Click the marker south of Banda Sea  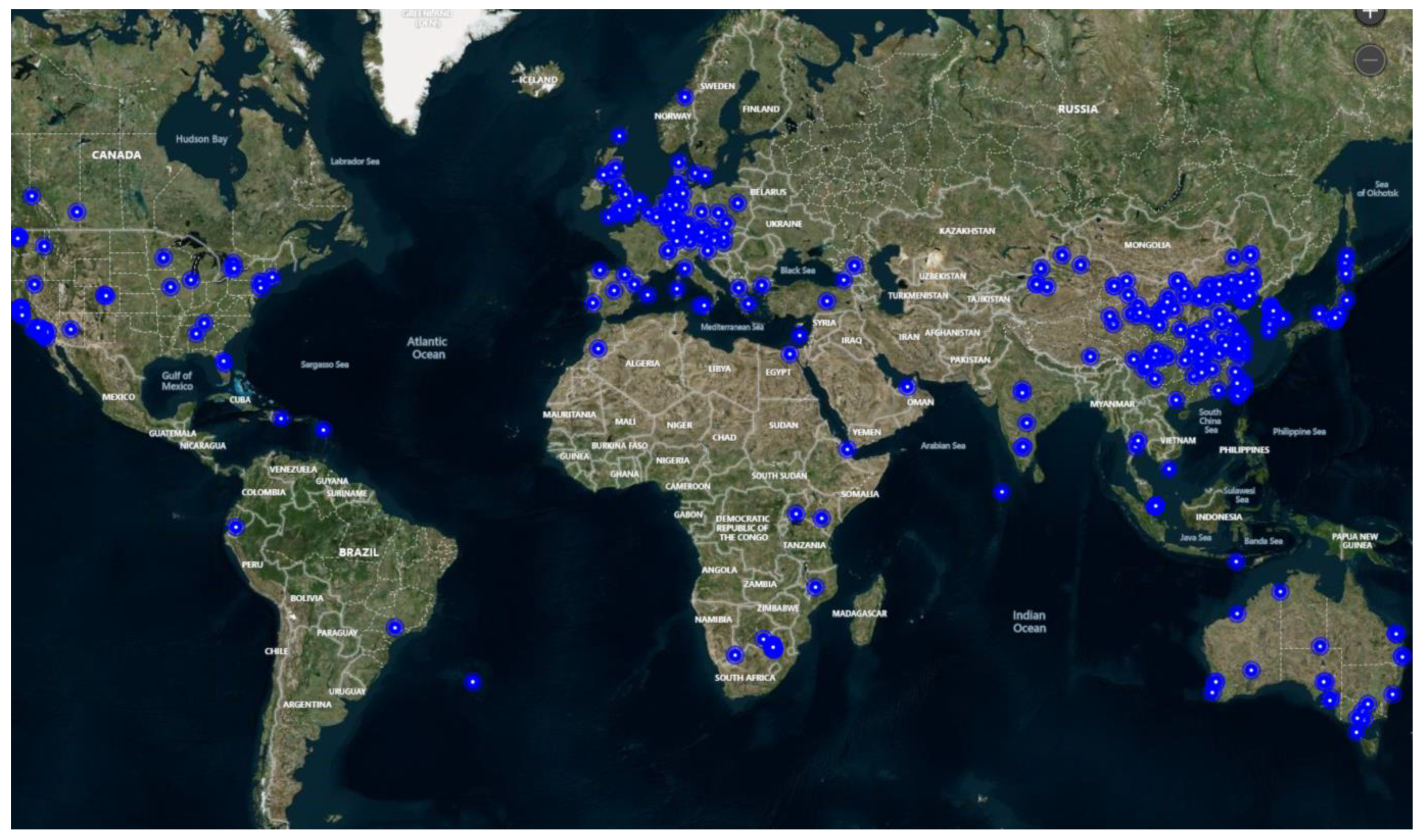tap(1236, 562)
